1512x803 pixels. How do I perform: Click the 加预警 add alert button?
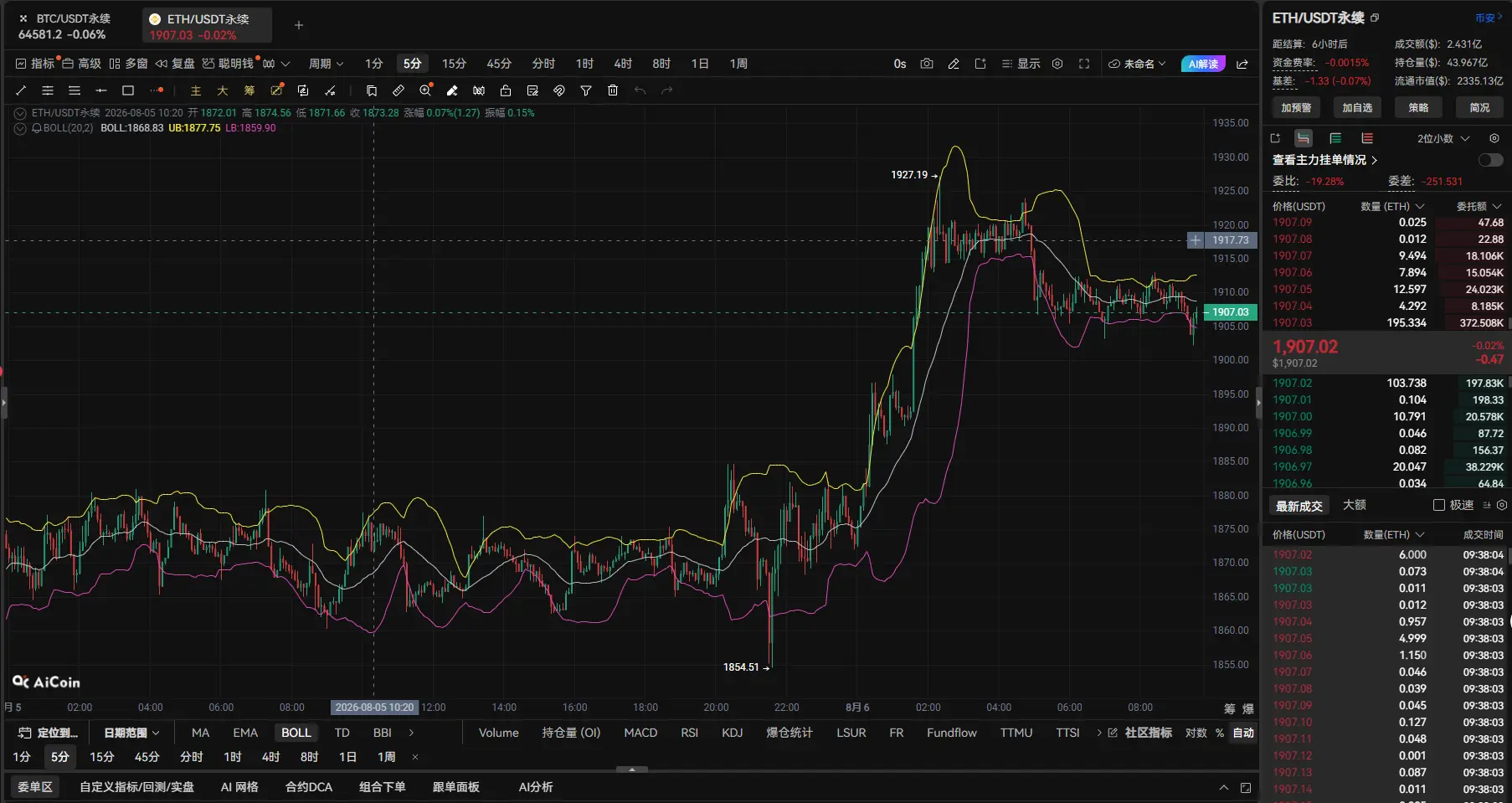tap(1296, 107)
